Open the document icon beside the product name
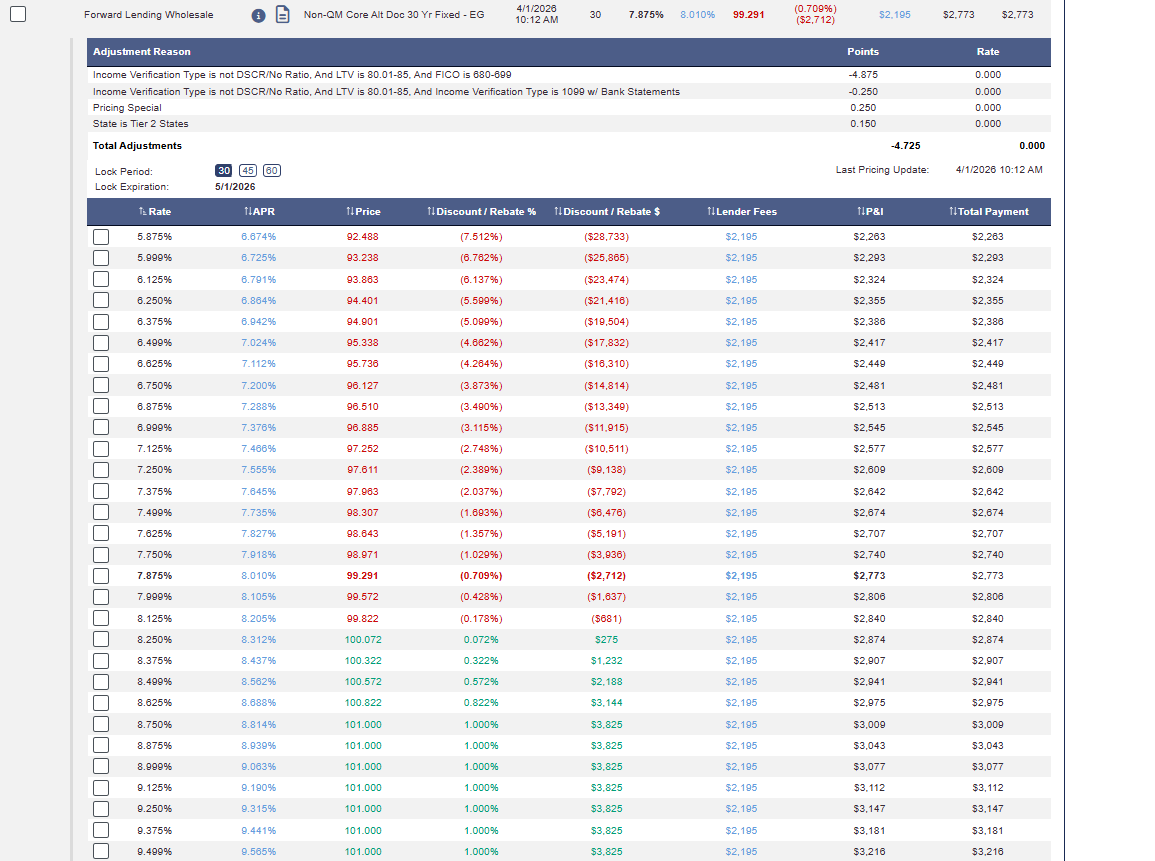The width and height of the screenshot is (1155, 861). [282, 15]
